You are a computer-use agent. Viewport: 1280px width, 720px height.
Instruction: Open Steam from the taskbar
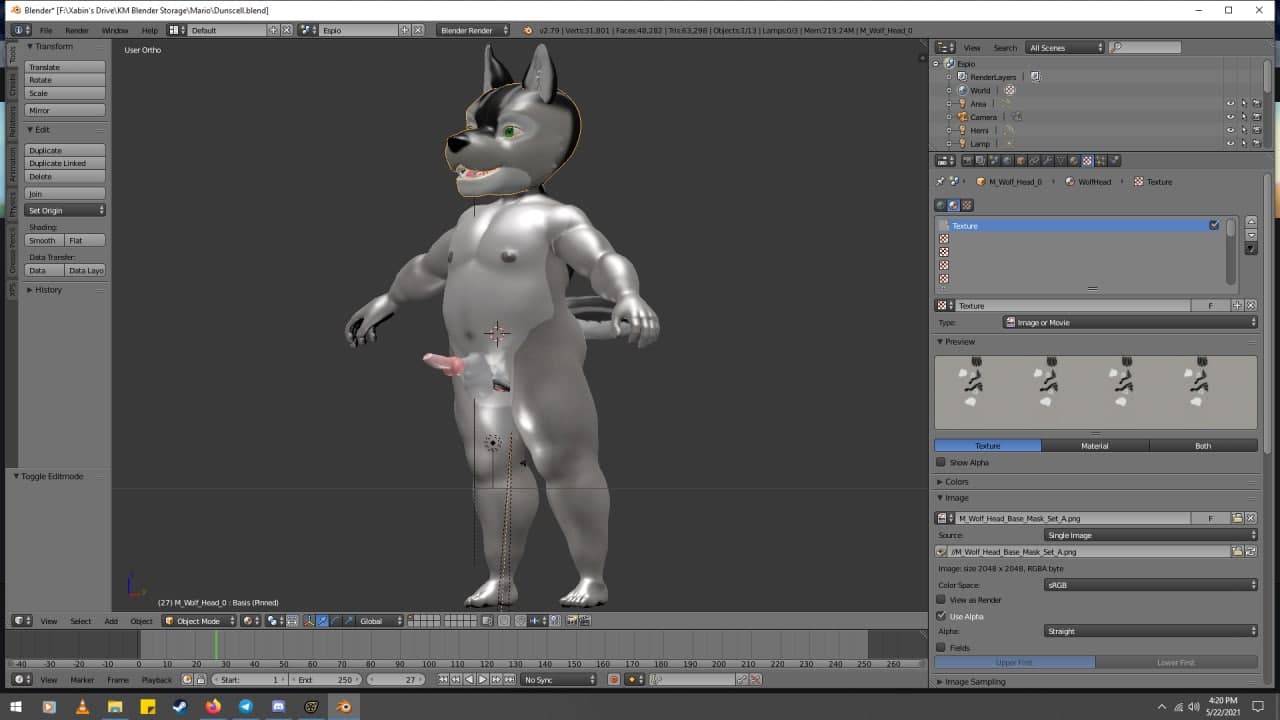click(180, 706)
